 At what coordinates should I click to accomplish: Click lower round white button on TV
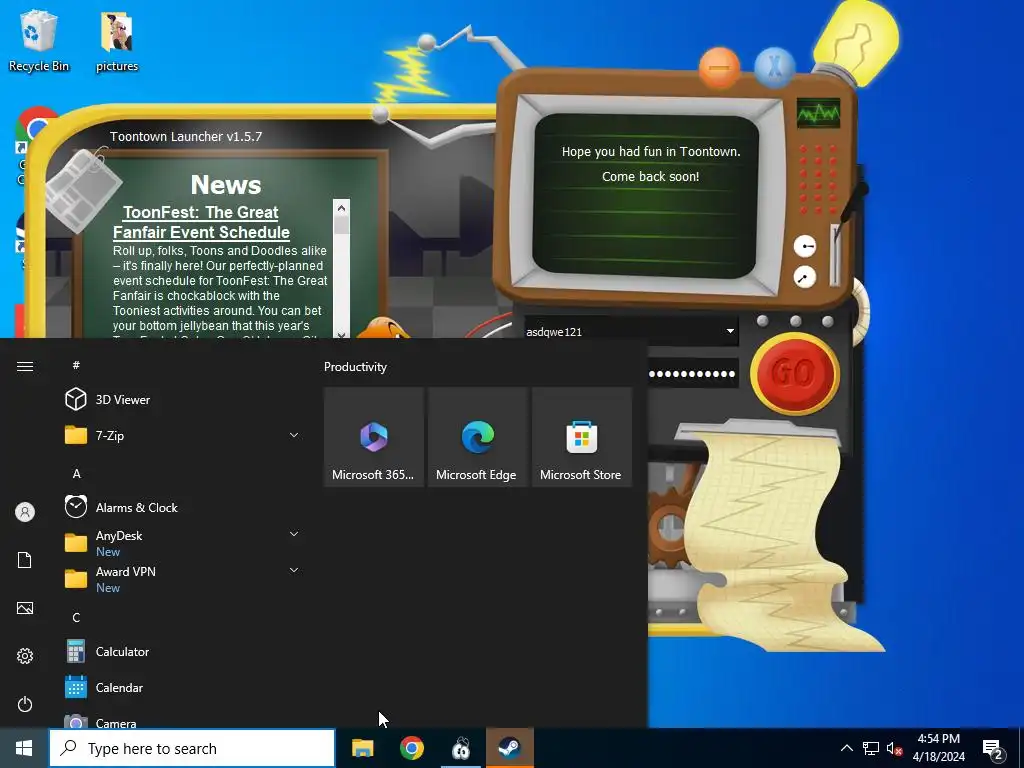pos(805,277)
